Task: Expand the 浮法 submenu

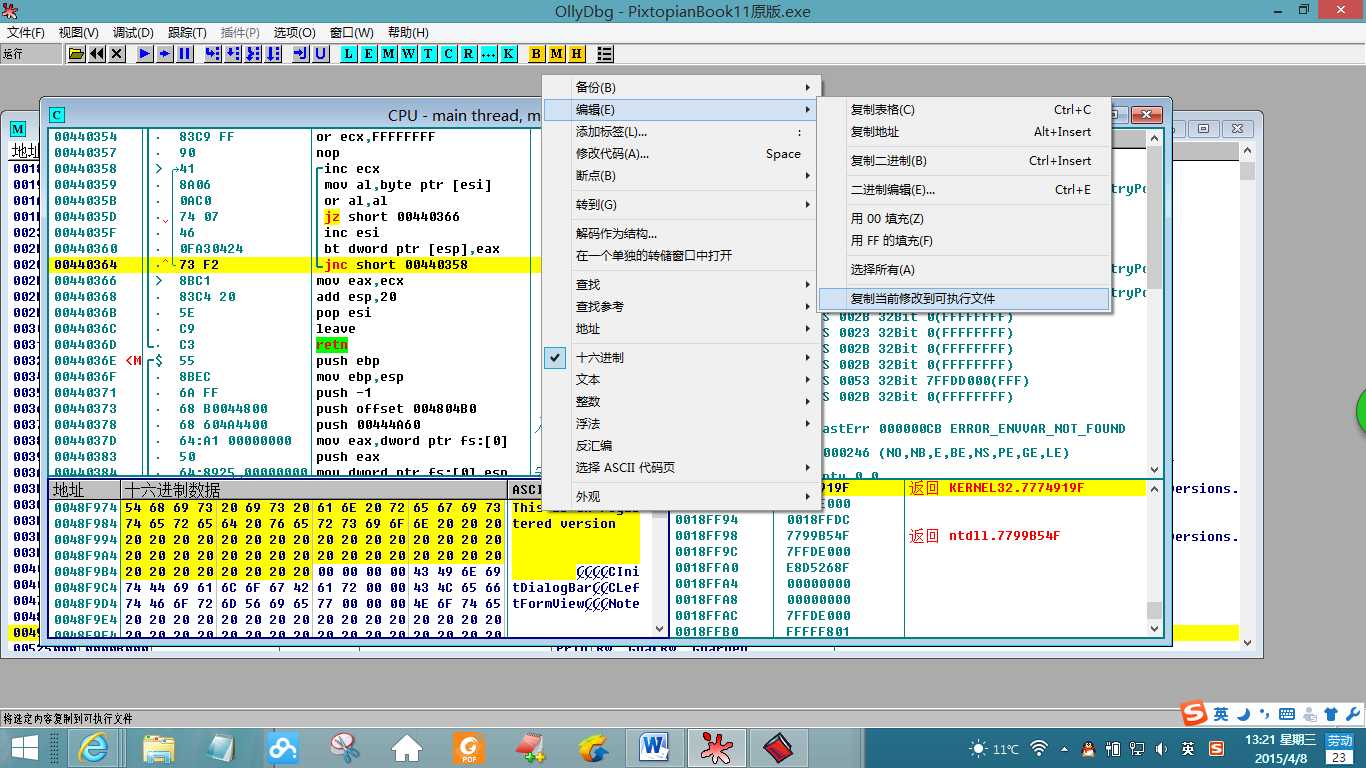Action: (681, 424)
